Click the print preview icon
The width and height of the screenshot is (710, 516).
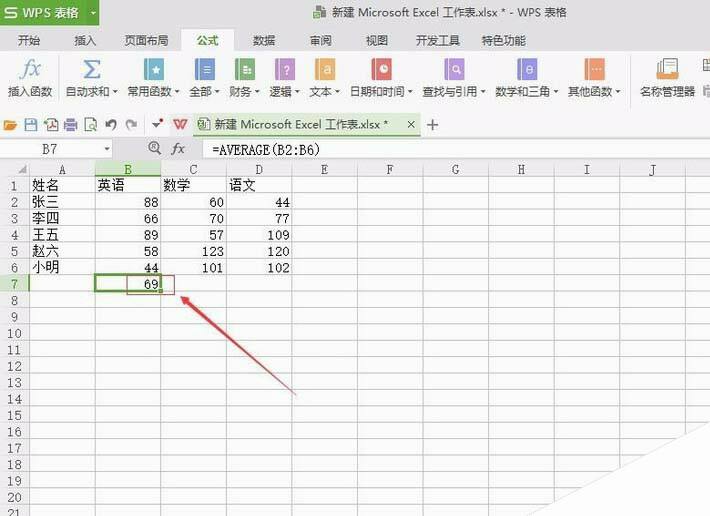[91, 124]
